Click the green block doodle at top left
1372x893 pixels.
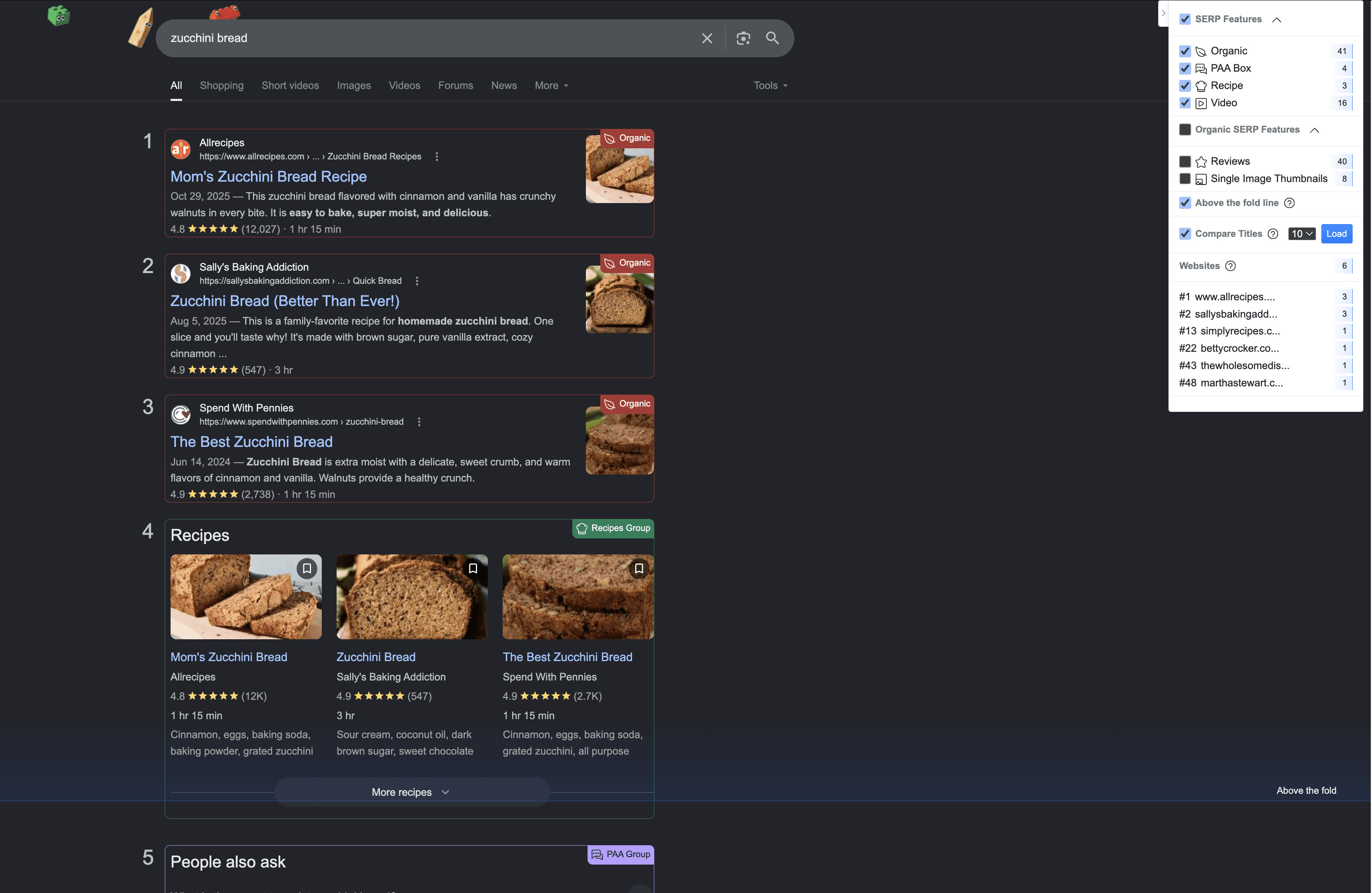point(58,16)
